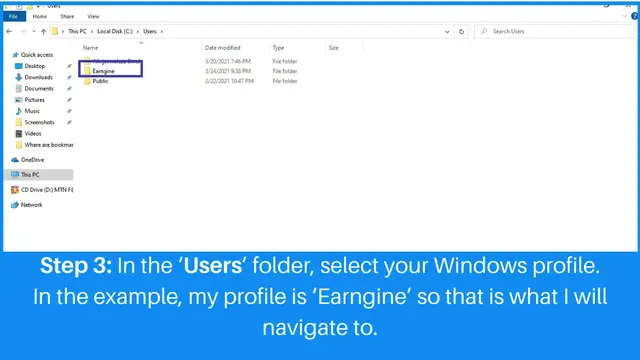
Task: Open CD Drive (D:) in sidebar
Action: [x=47, y=189]
